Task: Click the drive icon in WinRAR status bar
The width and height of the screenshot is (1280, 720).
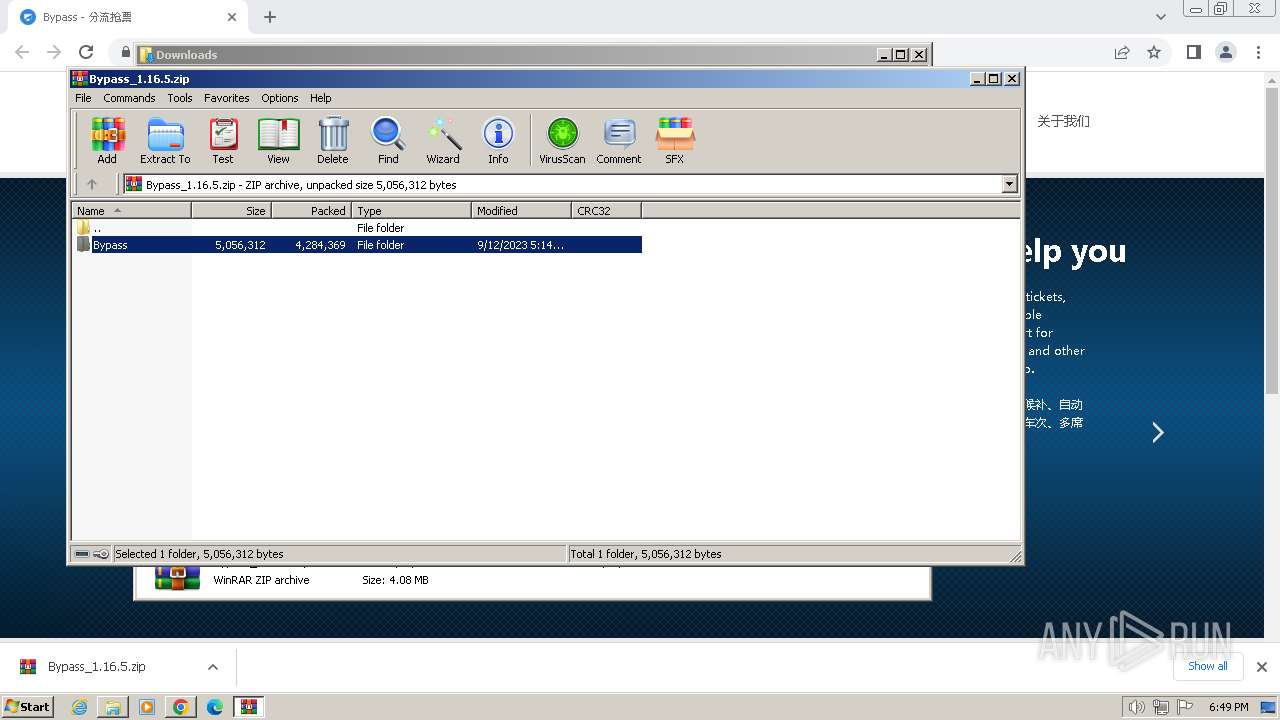Action: 82,554
